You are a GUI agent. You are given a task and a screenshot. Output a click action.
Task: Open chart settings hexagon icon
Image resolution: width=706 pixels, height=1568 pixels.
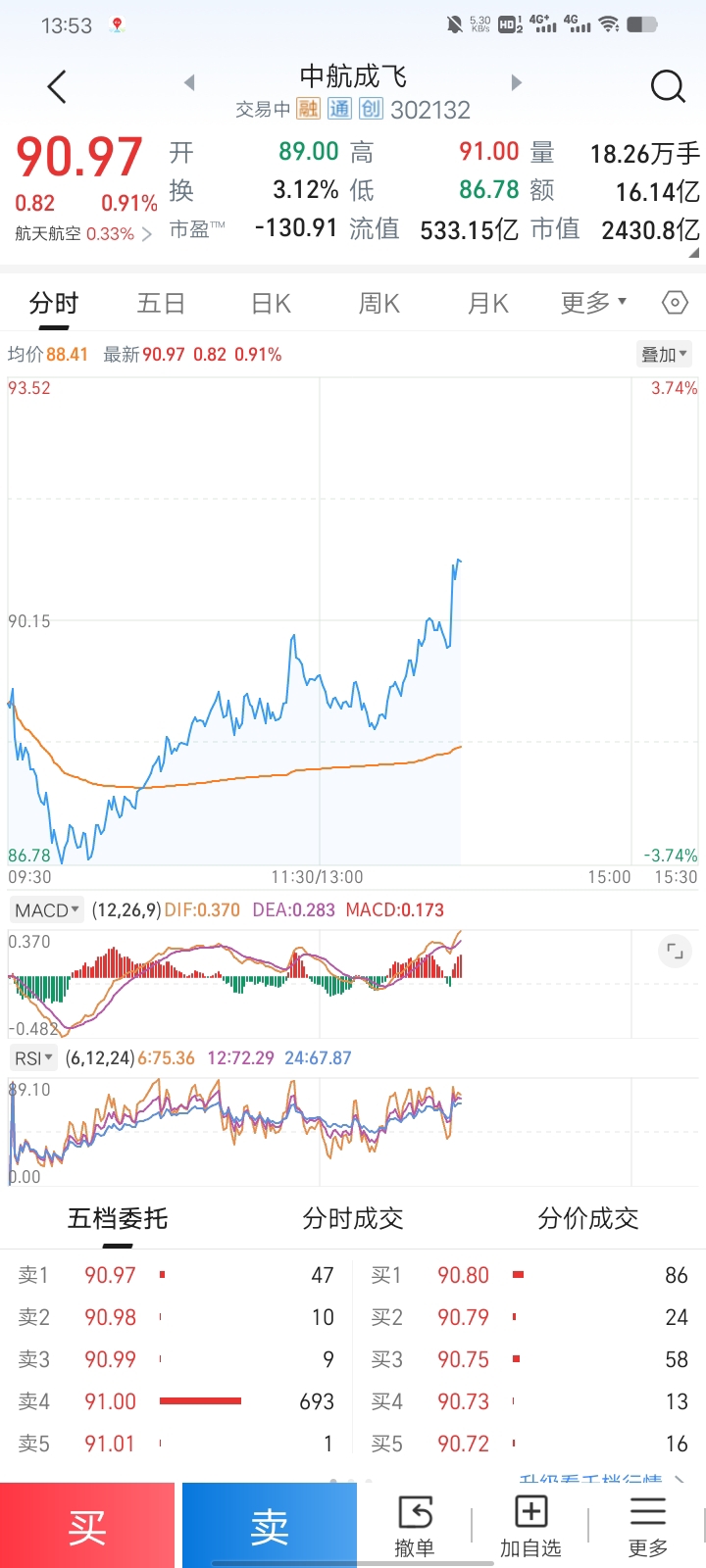pyautogui.click(x=675, y=303)
